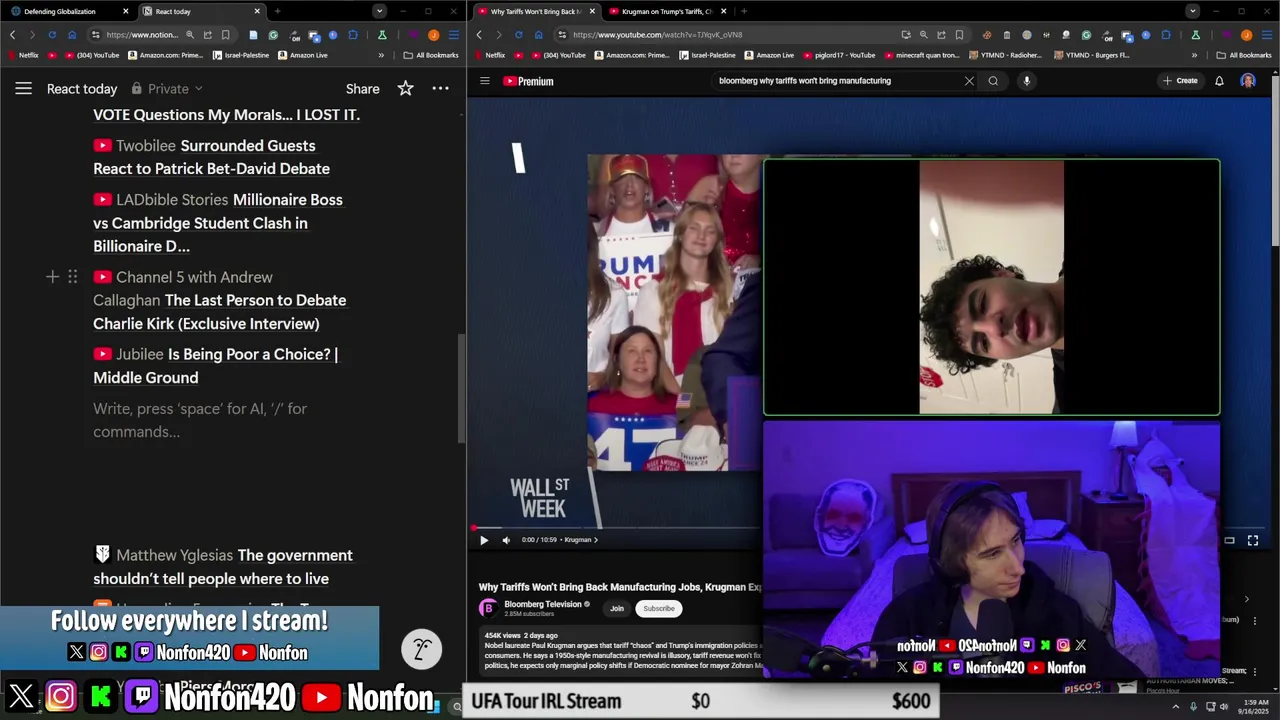The height and width of the screenshot is (720, 1280).
Task: Toggle theater mode in YouTube player
Action: [1229, 540]
